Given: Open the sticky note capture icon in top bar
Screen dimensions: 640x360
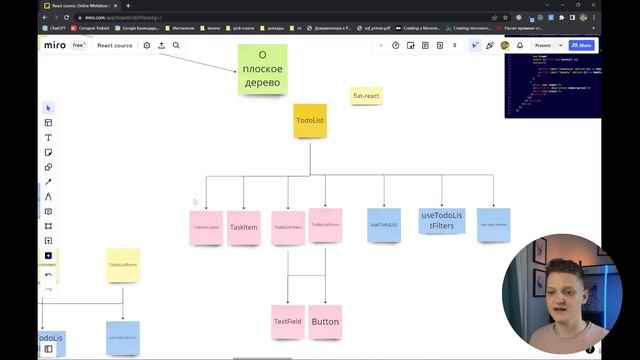Looking at the screenshot, I should (x=411, y=45).
